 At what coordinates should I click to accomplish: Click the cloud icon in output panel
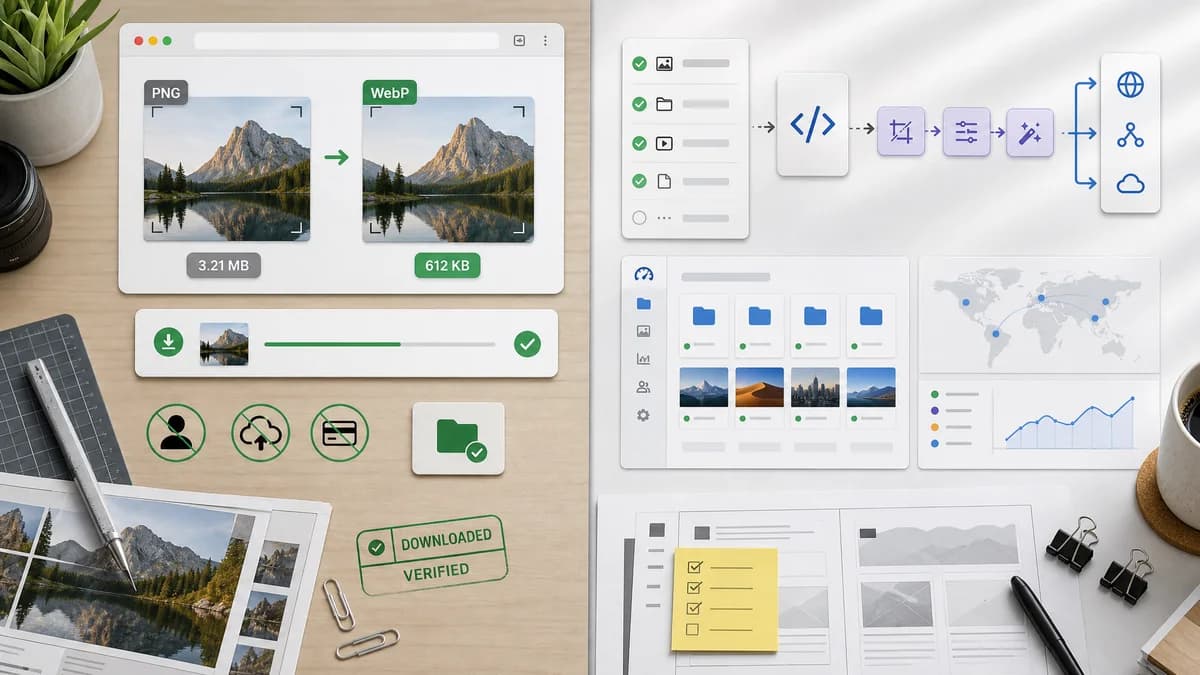(1130, 184)
